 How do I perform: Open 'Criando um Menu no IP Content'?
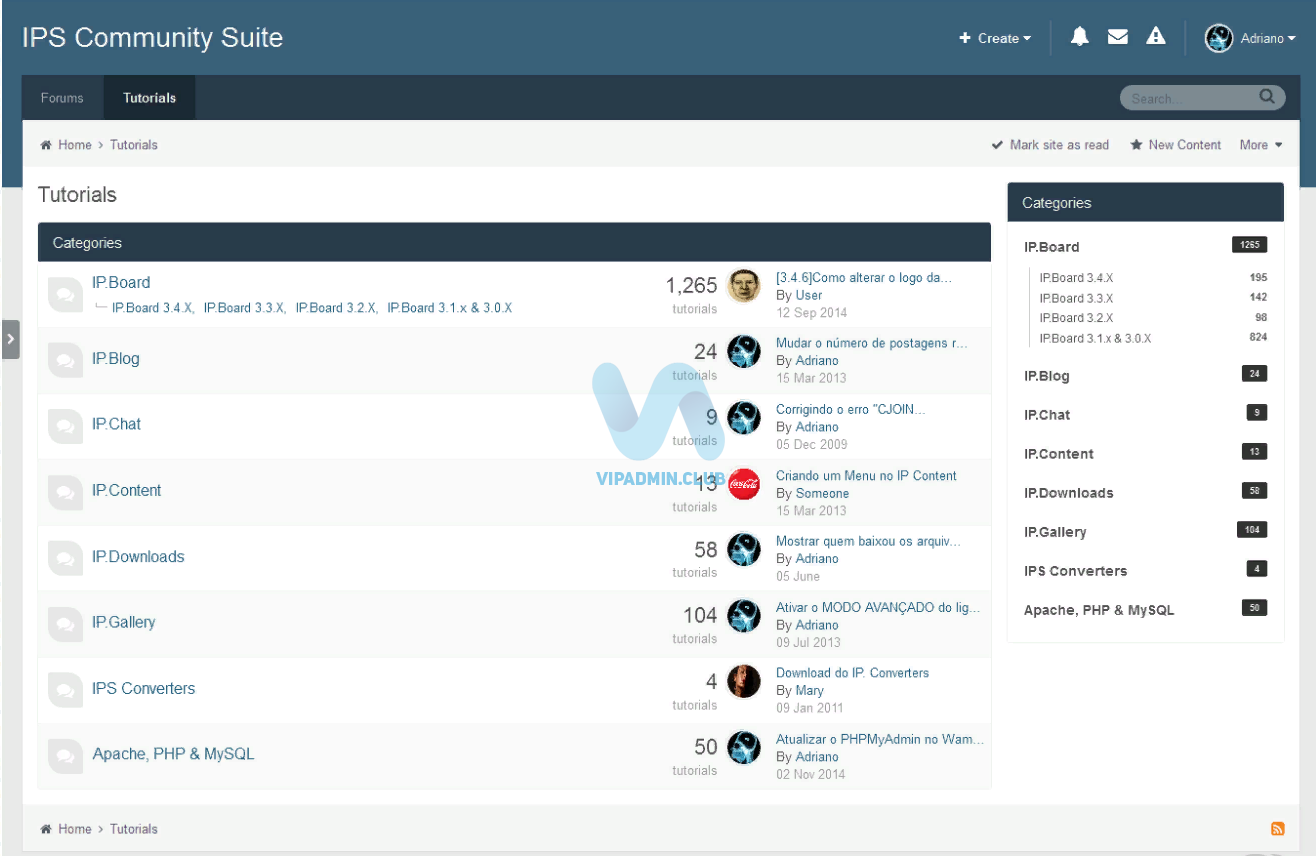(867, 475)
